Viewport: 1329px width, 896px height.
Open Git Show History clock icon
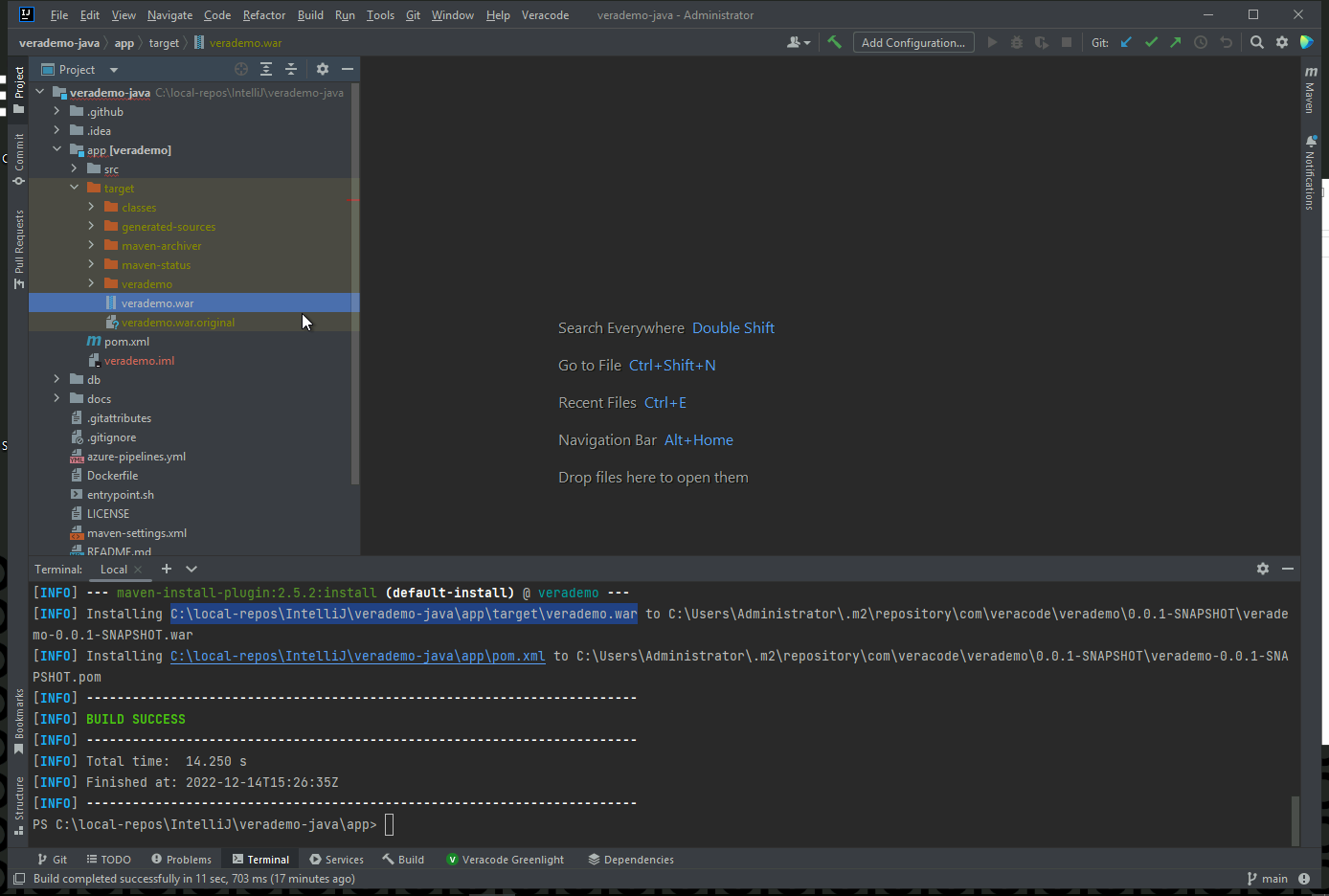tap(1201, 42)
